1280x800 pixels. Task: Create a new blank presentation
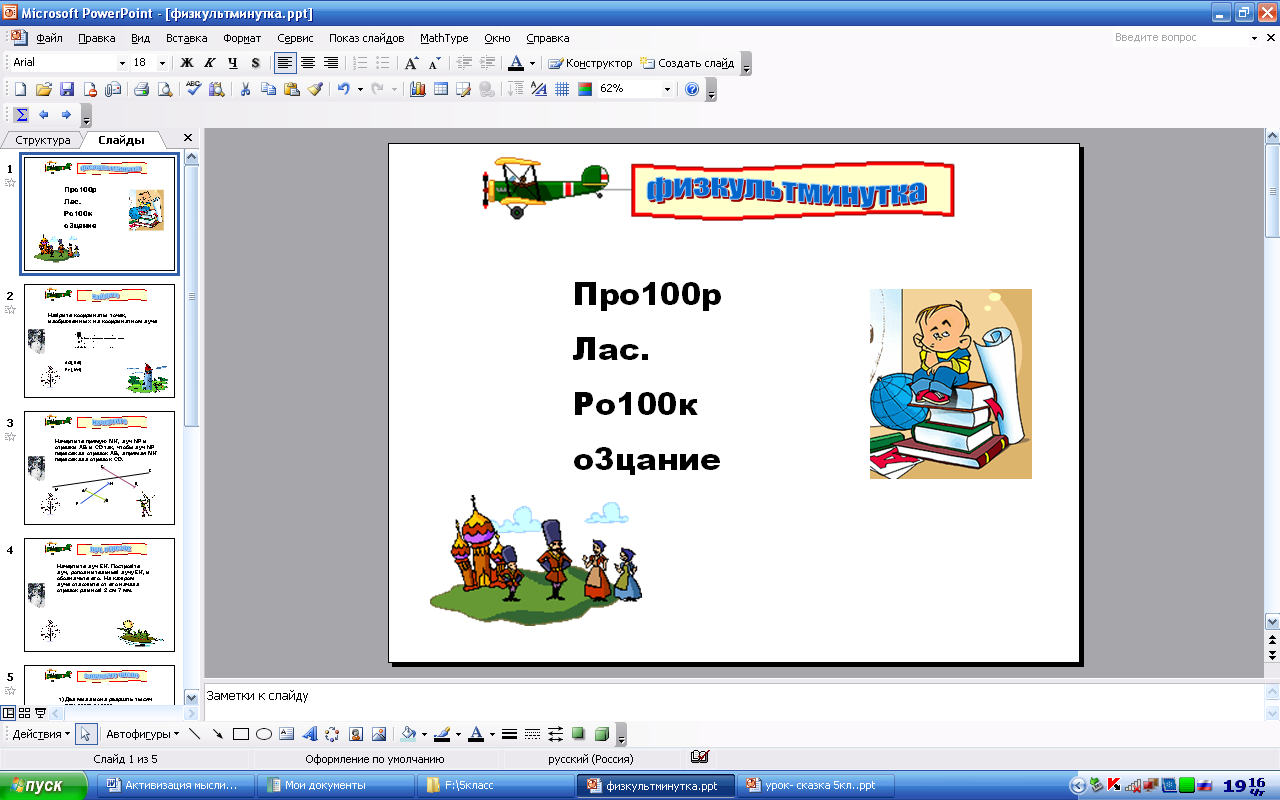click(20, 89)
